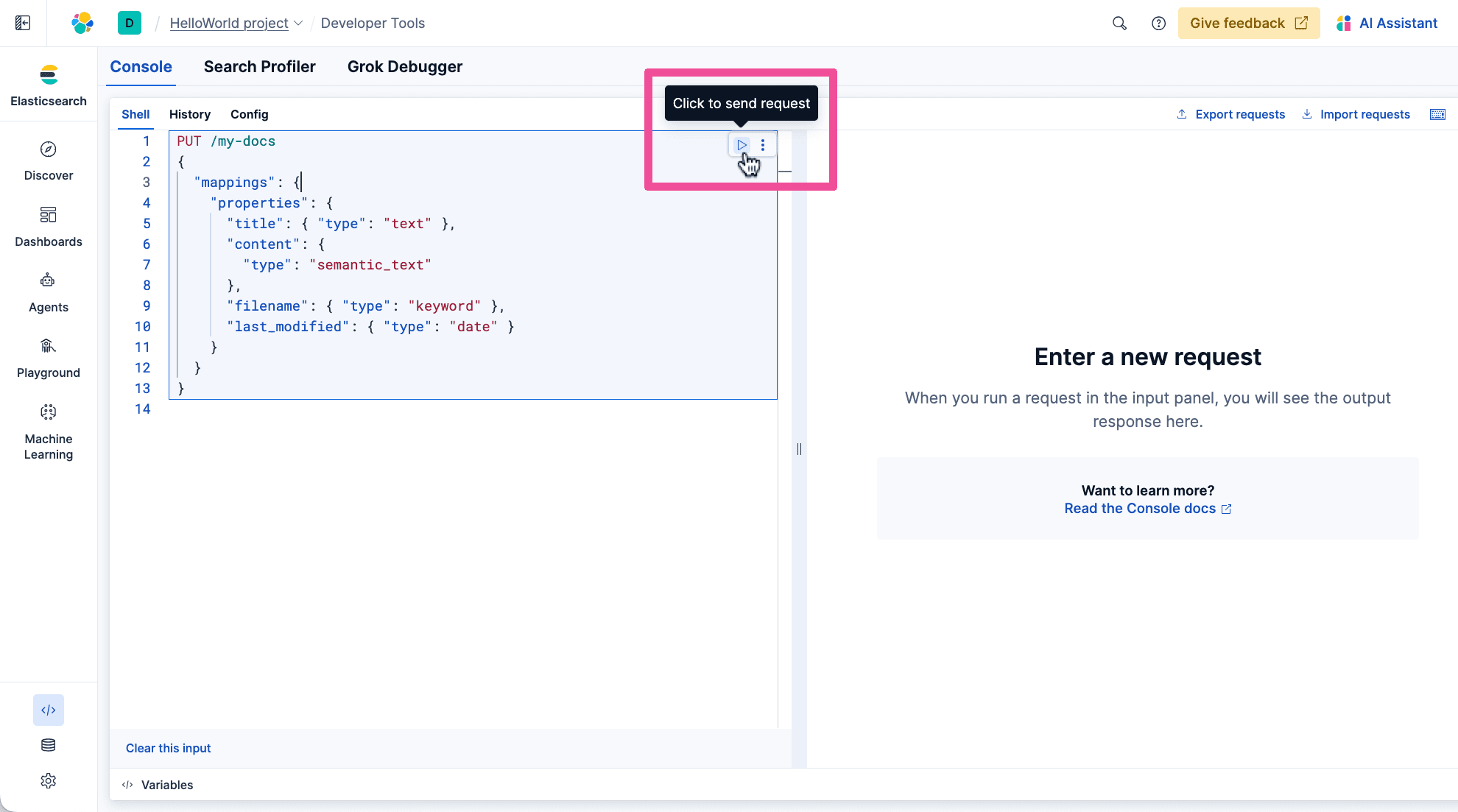This screenshot has width=1458, height=812.
Task: Expand the HelloWorld project dropdown
Action: coord(298,23)
